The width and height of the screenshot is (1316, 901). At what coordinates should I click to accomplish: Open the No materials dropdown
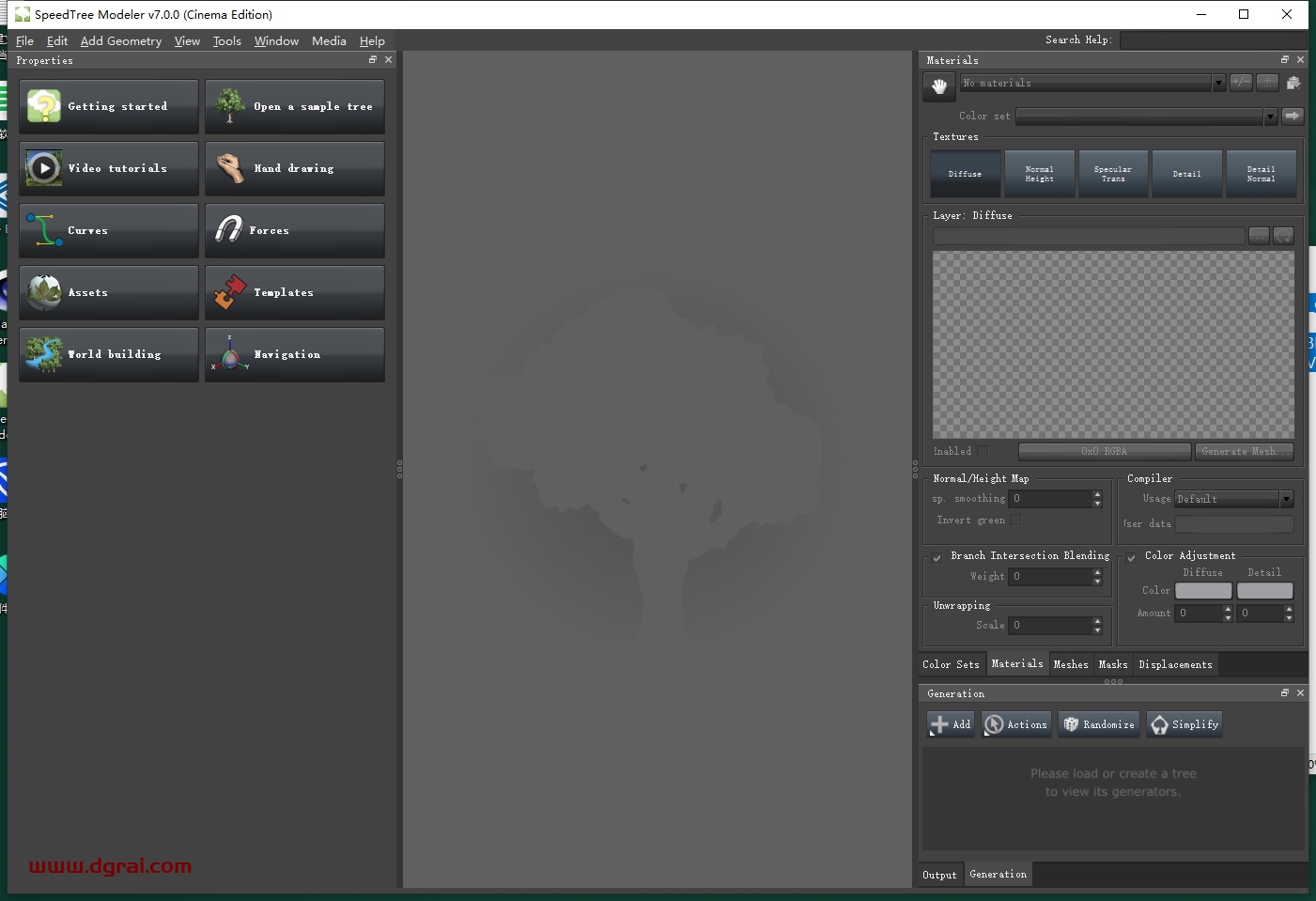[x=1092, y=83]
